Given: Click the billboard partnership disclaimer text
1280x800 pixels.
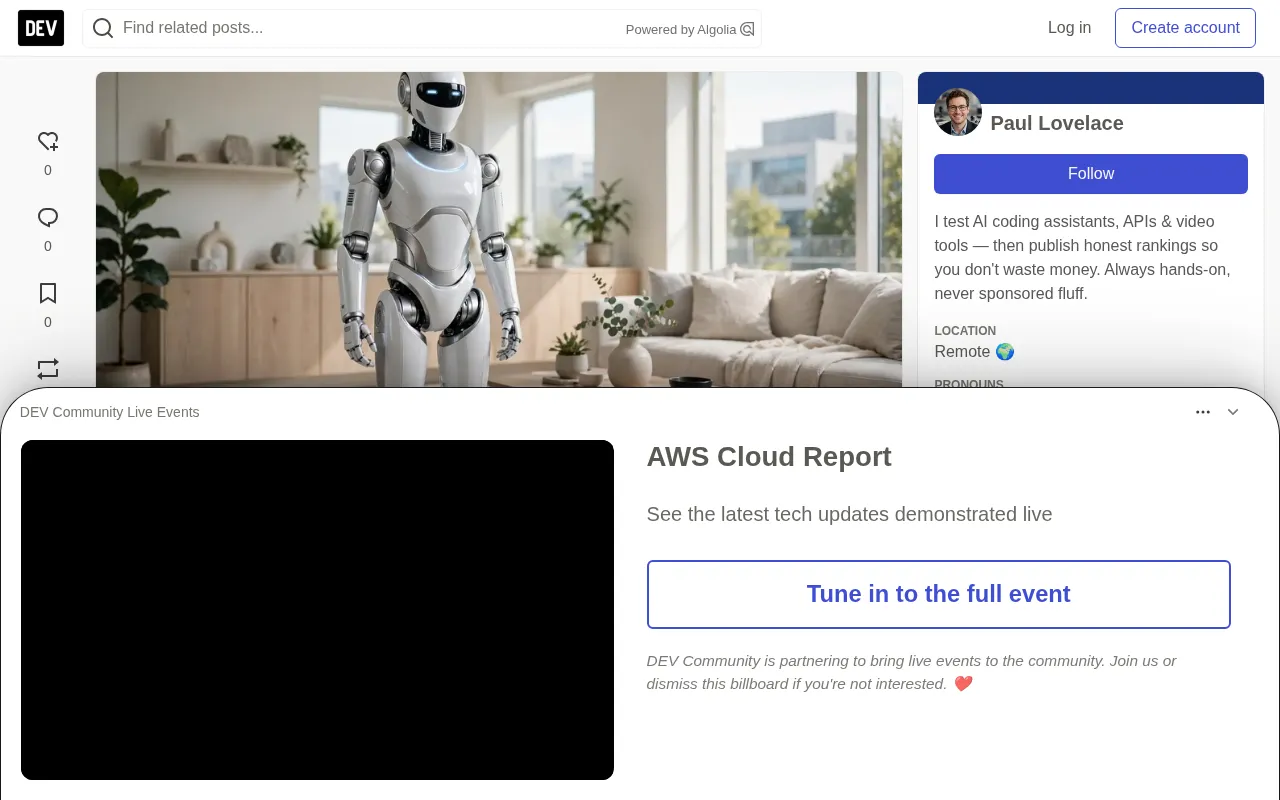Looking at the screenshot, I should tap(911, 672).
